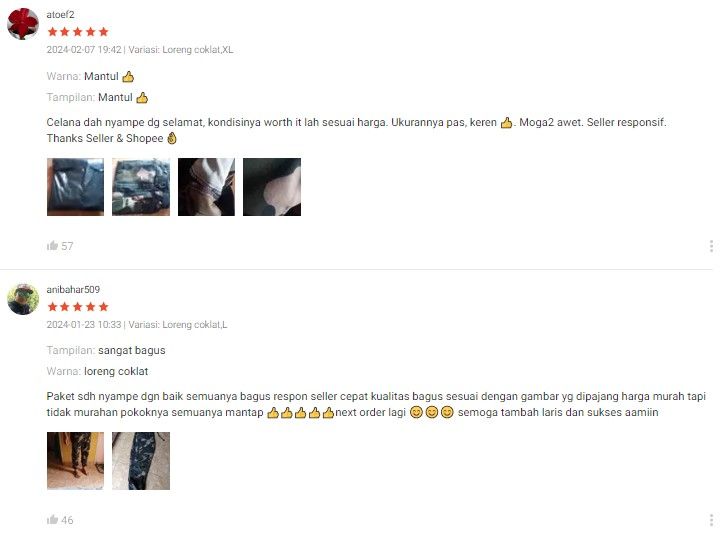The image size is (720, 535).
Task: Click the 2024-01-23 10:33 review timestamp
Action: [84, 324]
